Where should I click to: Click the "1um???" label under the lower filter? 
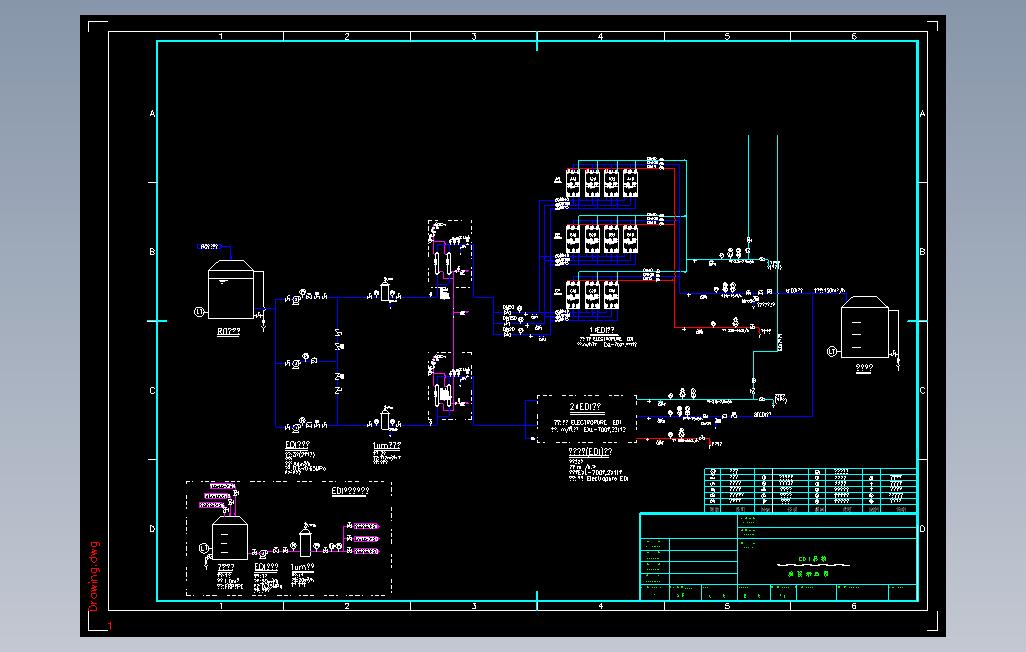point(387,446)
